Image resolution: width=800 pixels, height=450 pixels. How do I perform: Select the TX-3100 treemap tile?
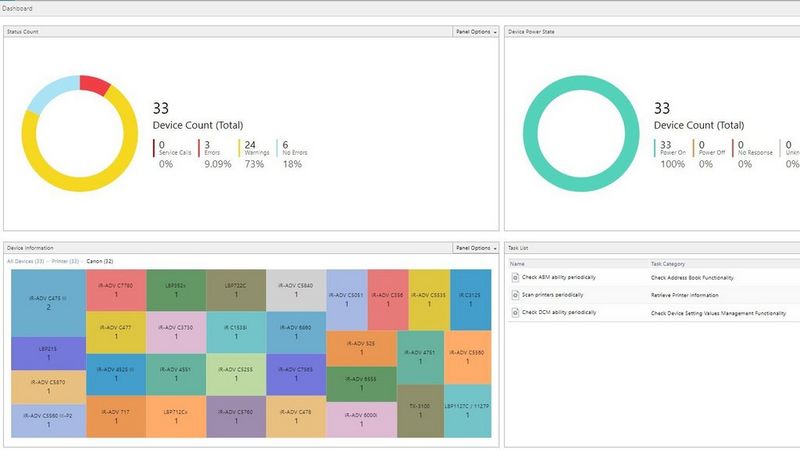click(x=420, y=412)
